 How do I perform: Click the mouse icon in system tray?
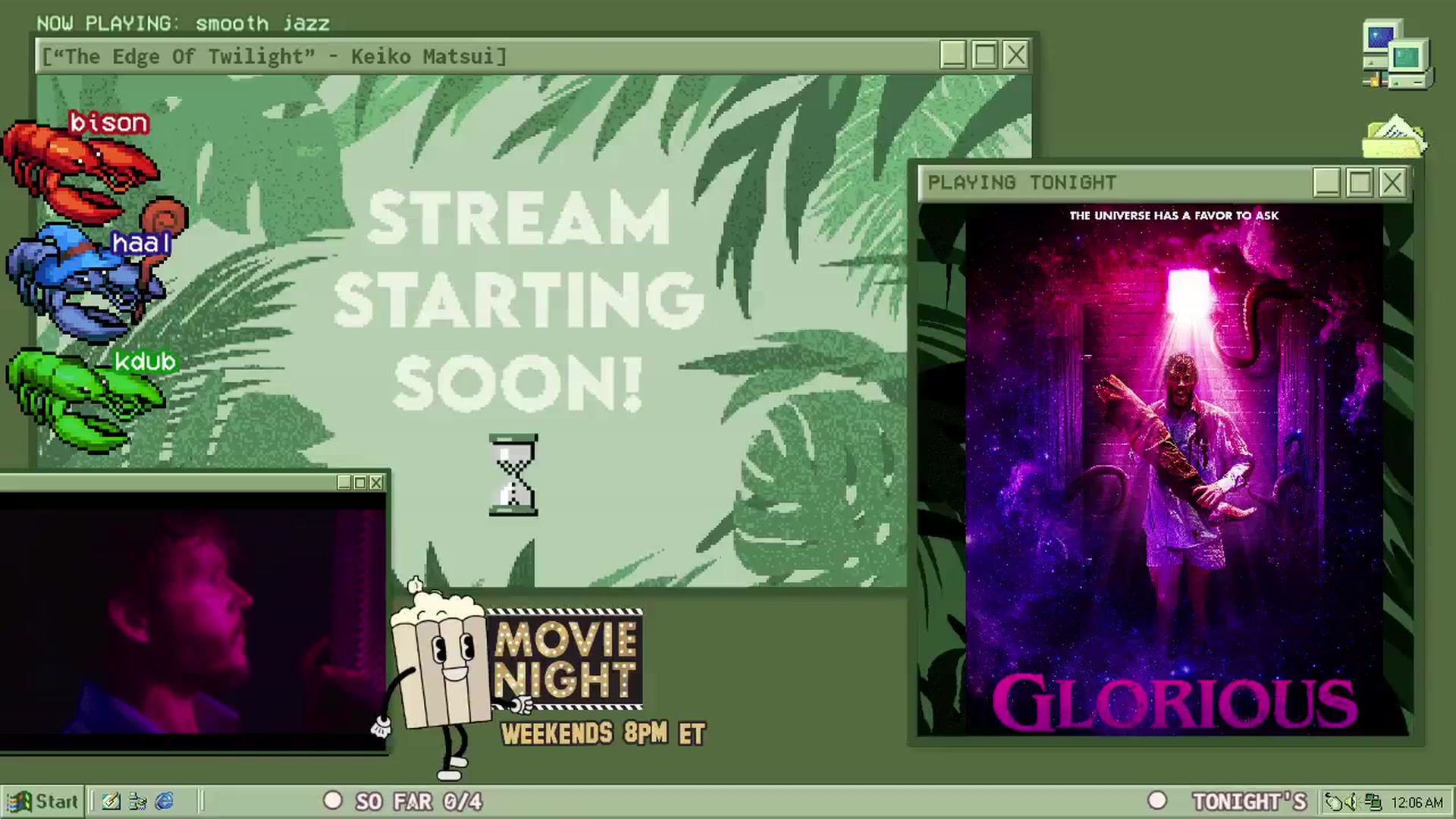pos(1333,802)
